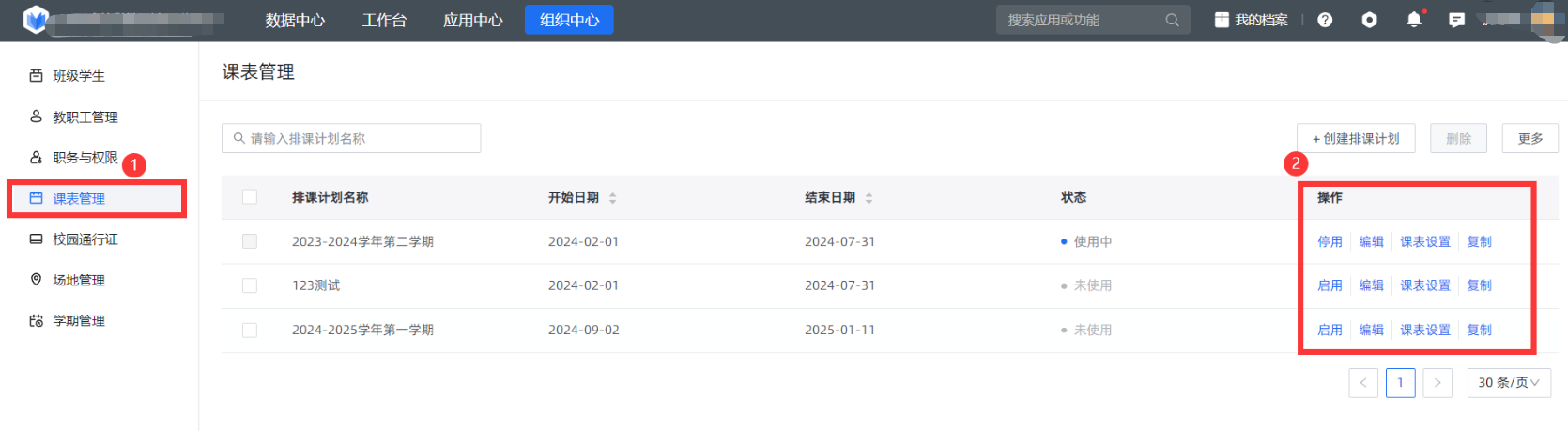This screenshot has width=1568, height=431.
Task: Click 编辑 for 2023-2024学年第二学期
Action: click(1372, 241)
